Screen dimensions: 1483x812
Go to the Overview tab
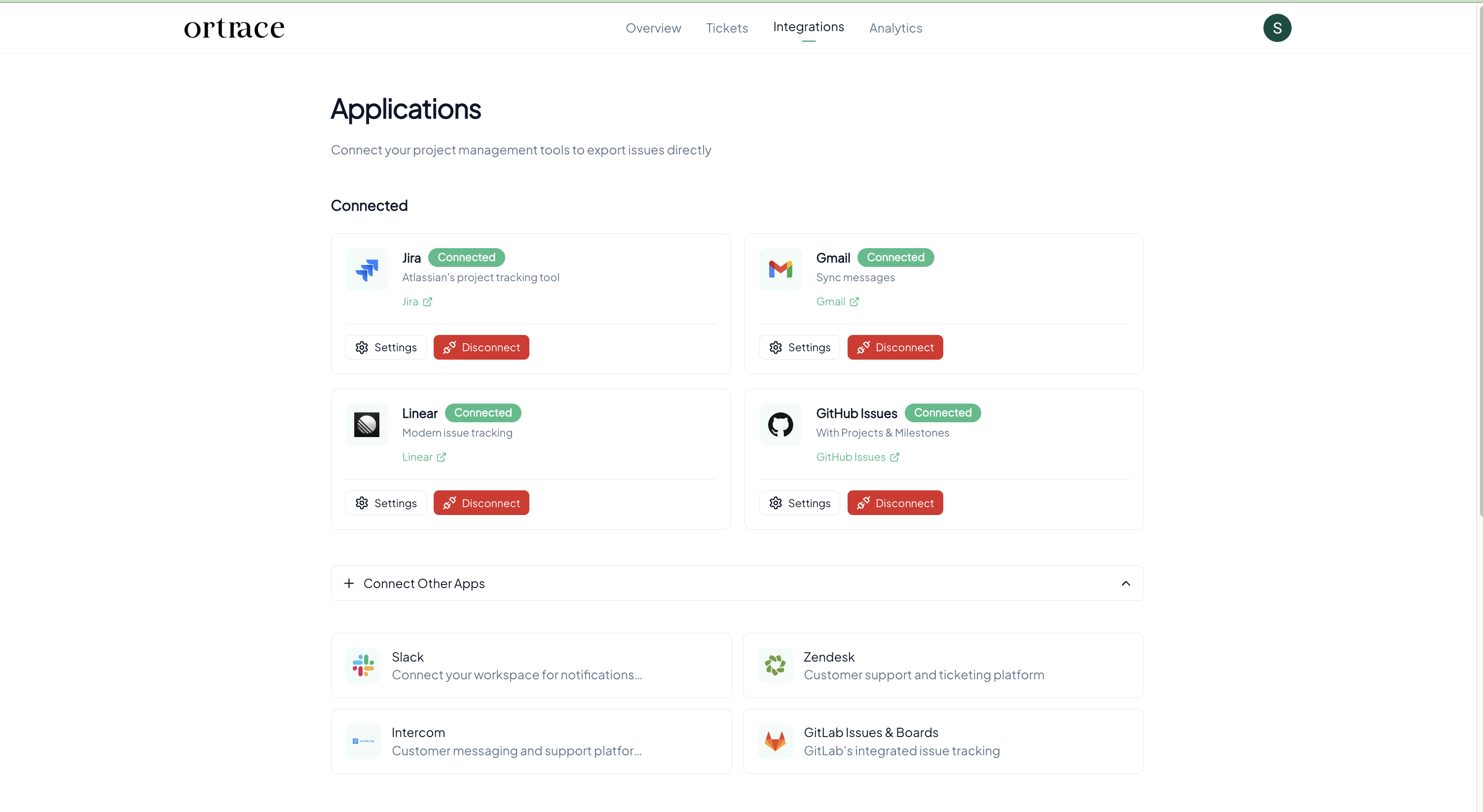(653, 28)
